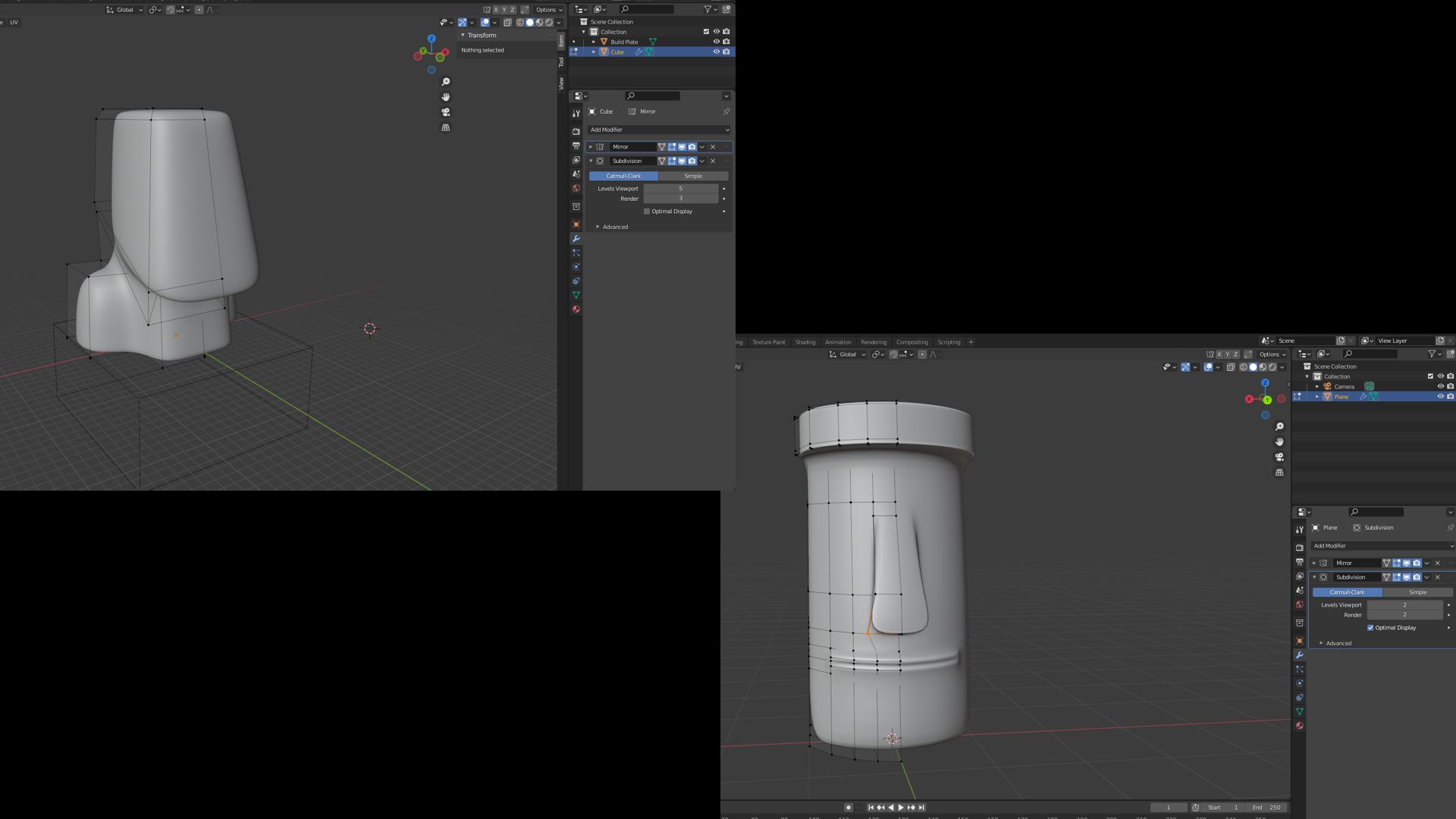
Task: Open Global orientation dropdown in Plane window
Action: [847, 354]
